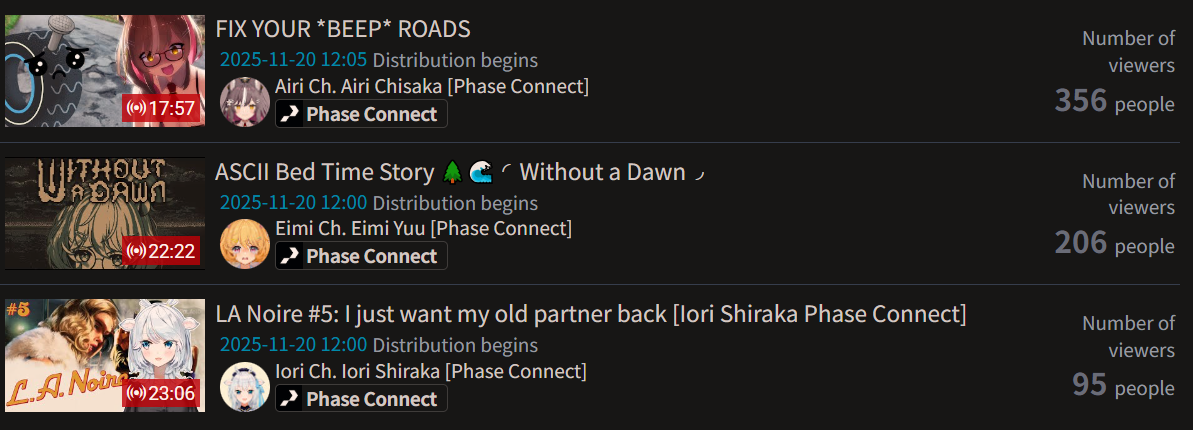Open channel name Iori Ch. Iori Shiraka

tap(431, 371)
